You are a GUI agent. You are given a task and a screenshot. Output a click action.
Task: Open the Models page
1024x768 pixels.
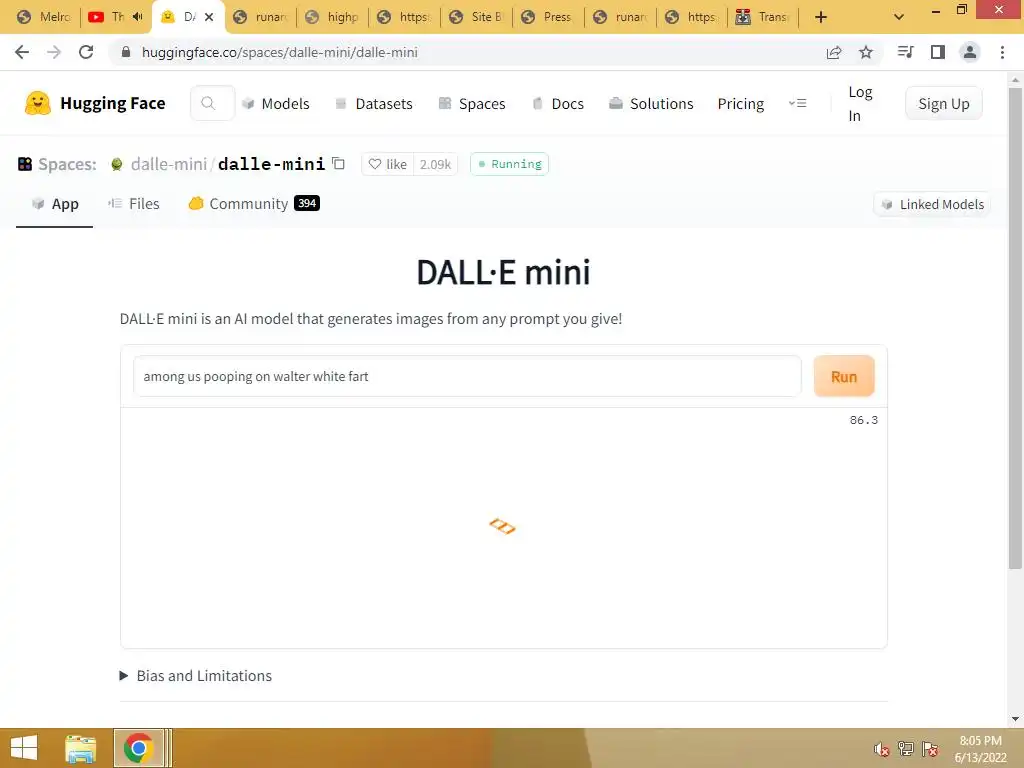(276, 104)
